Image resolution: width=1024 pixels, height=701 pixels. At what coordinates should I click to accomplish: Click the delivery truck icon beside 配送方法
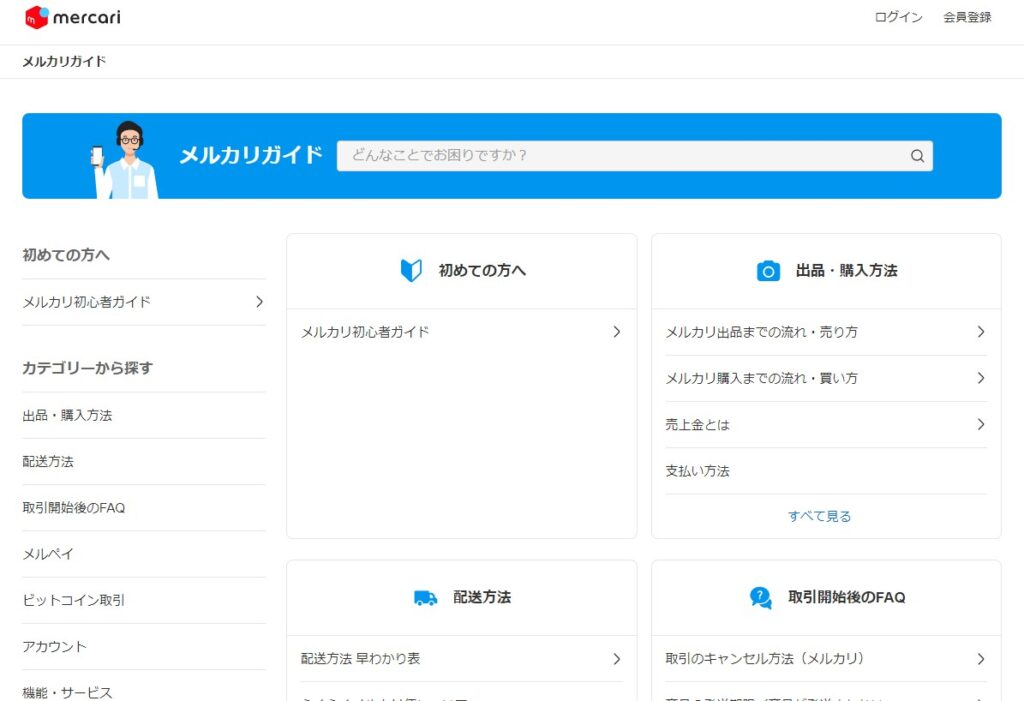[426, 597]
